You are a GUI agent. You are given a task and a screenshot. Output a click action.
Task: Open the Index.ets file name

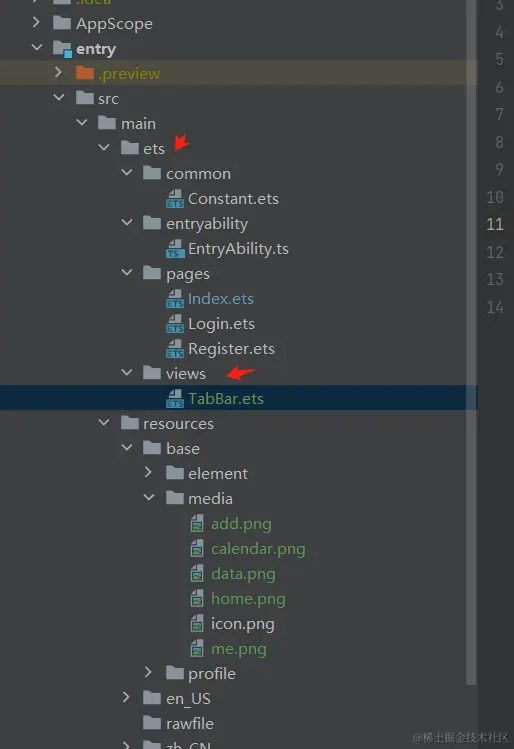(x=221, y=299)
